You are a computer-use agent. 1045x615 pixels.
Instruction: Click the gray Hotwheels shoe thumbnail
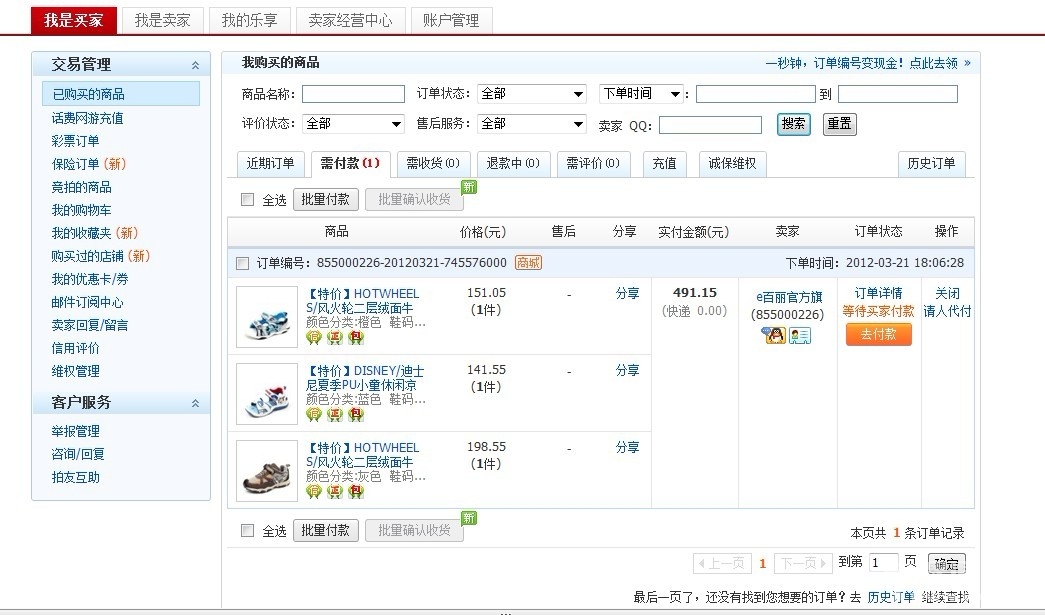click(x=267, y=470)
